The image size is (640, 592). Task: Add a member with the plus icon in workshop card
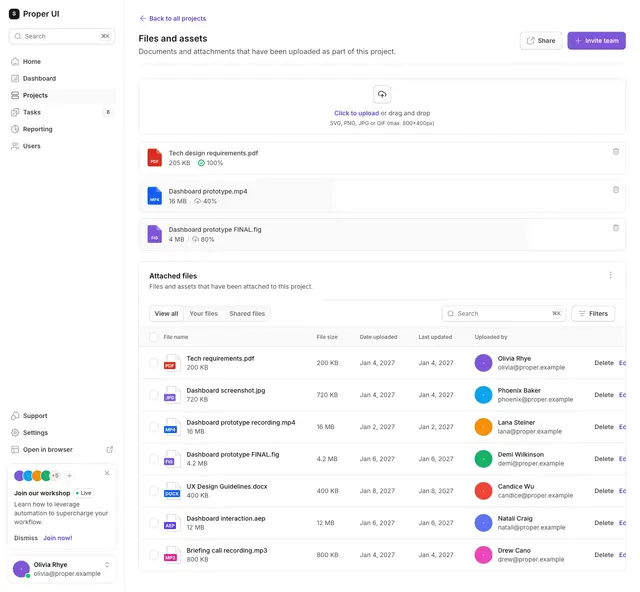pos(69,476)
